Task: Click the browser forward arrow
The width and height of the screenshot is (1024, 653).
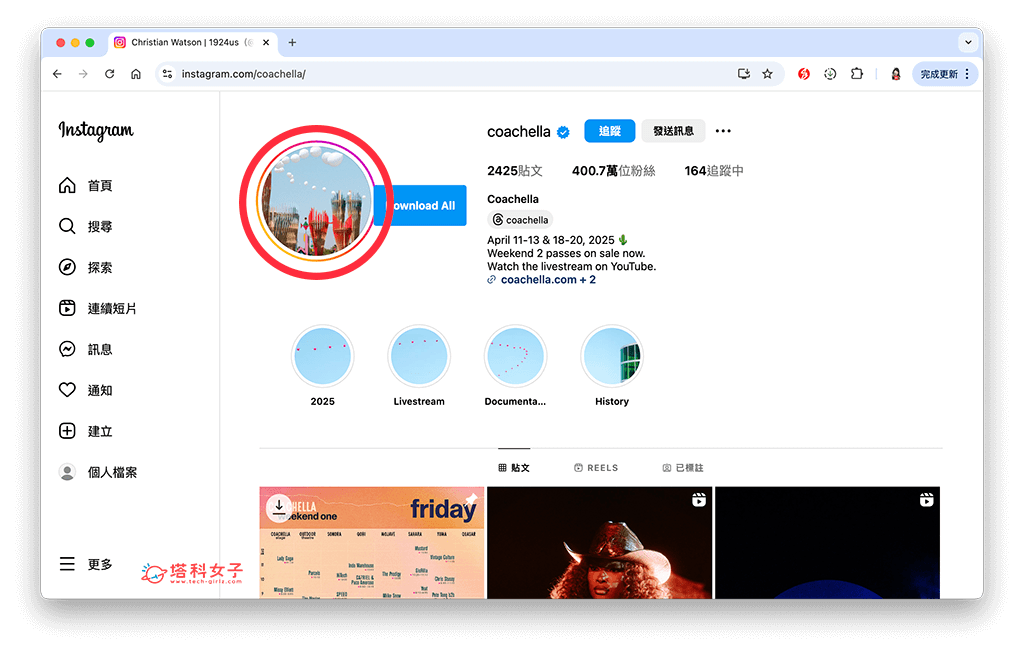Action: pos(83,74)
